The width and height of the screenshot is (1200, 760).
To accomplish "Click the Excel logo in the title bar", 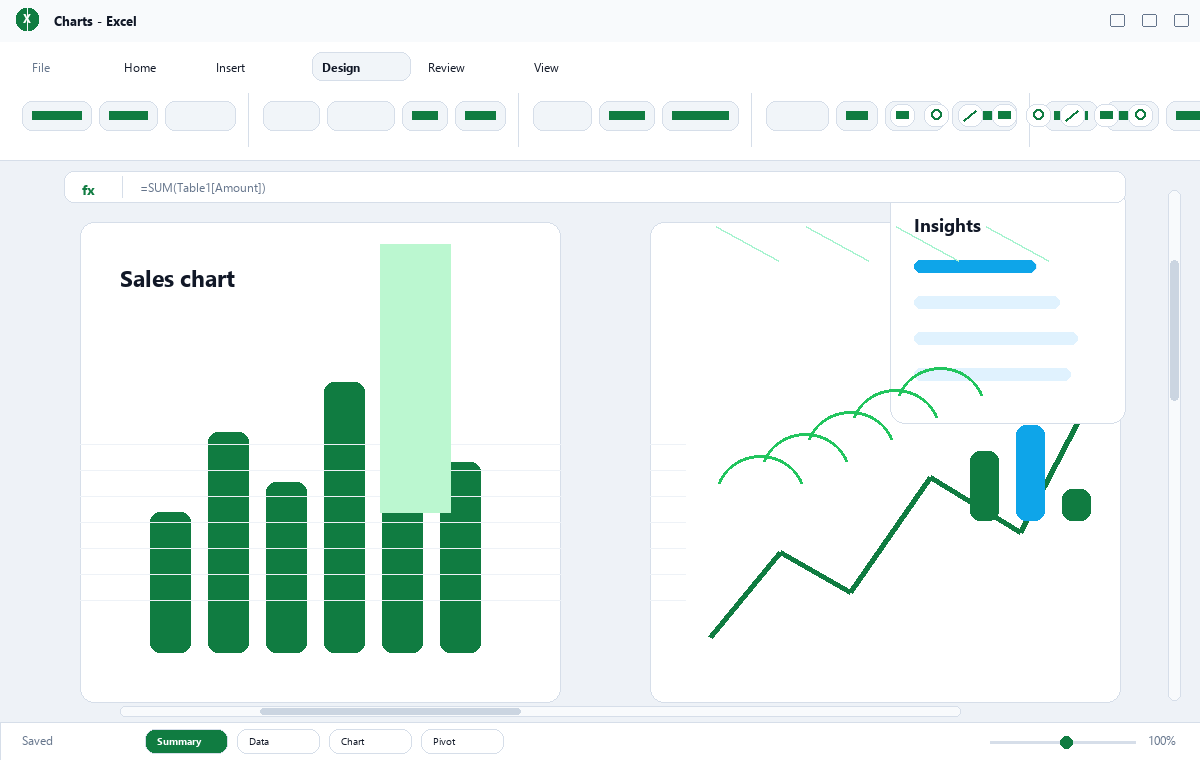I will [28, 19].
